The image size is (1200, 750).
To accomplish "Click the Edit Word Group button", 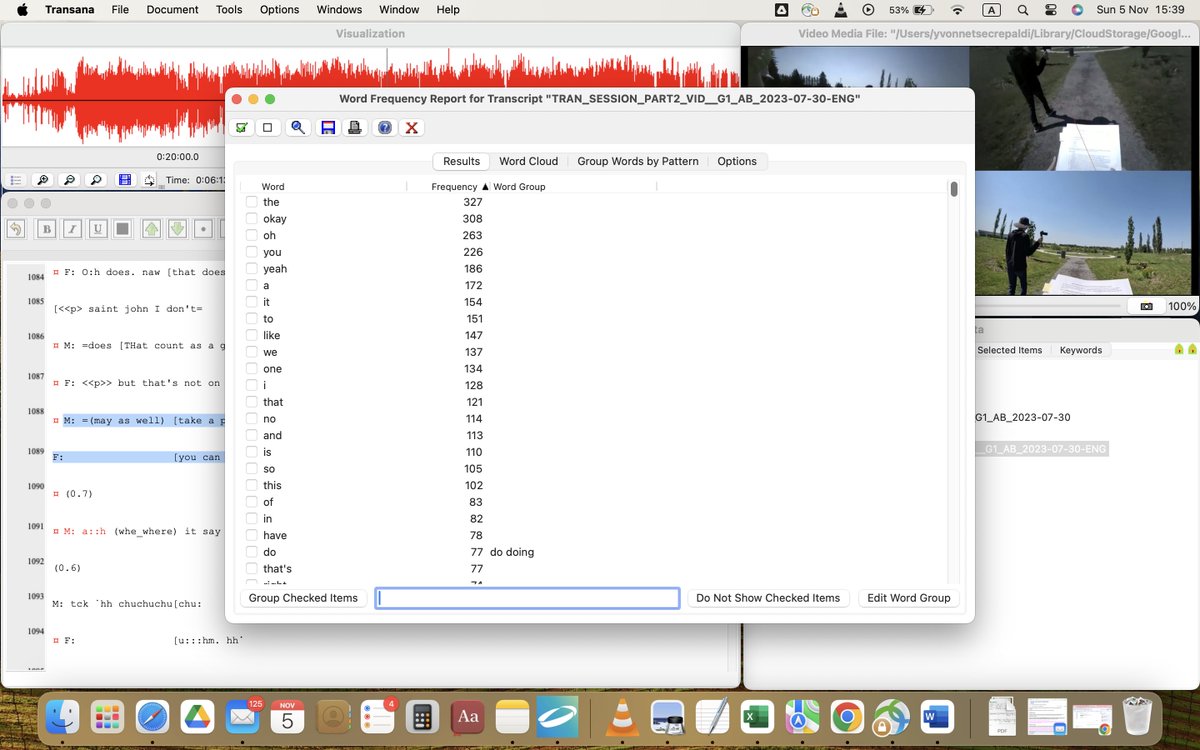I will coord(909,598).
